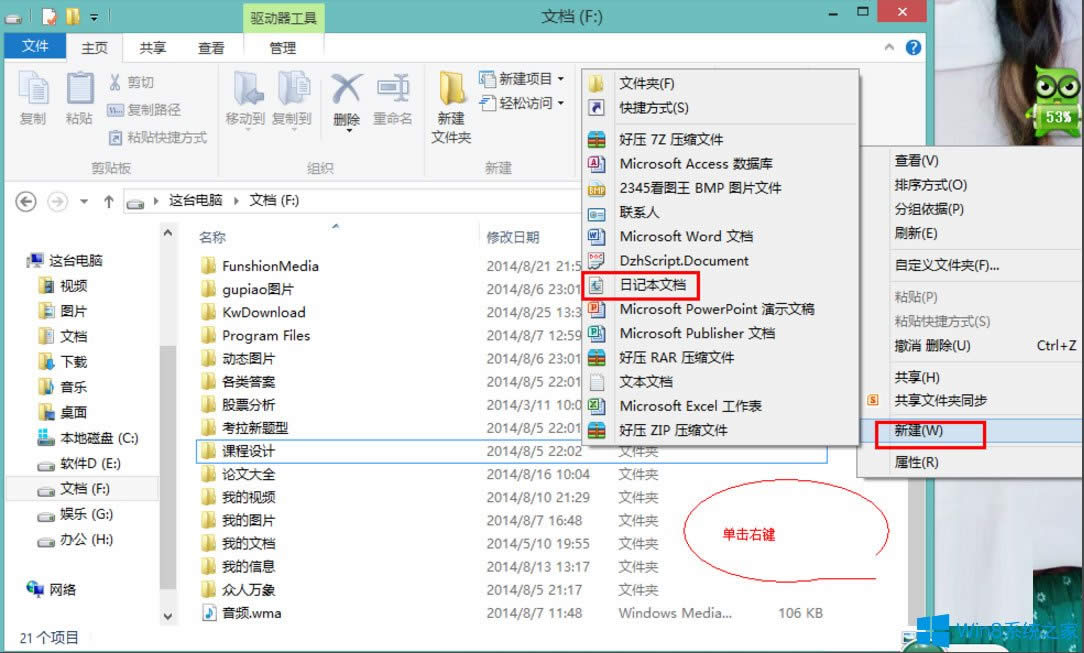Switch to the 查看 ribbon tab
Viewport: 1084px width, 653px height.
pyautogui.click(x=210, y=46)
